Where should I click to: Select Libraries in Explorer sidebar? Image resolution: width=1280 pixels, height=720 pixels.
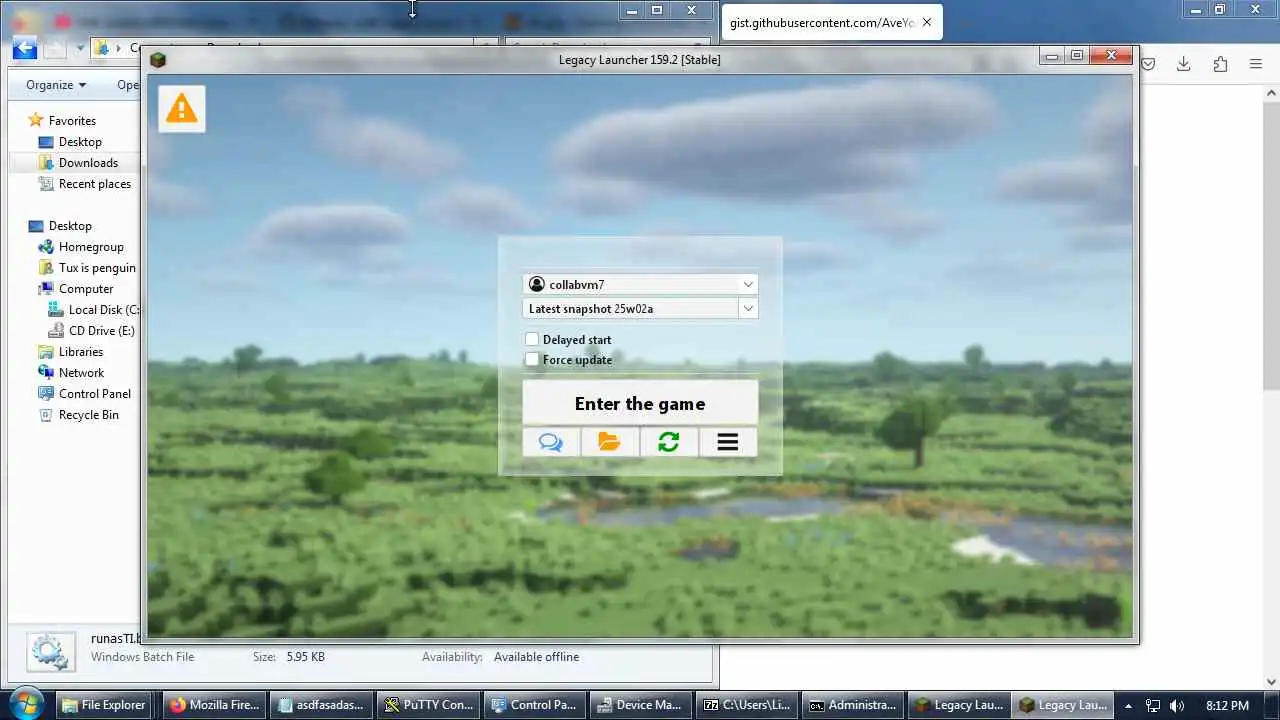81,352
